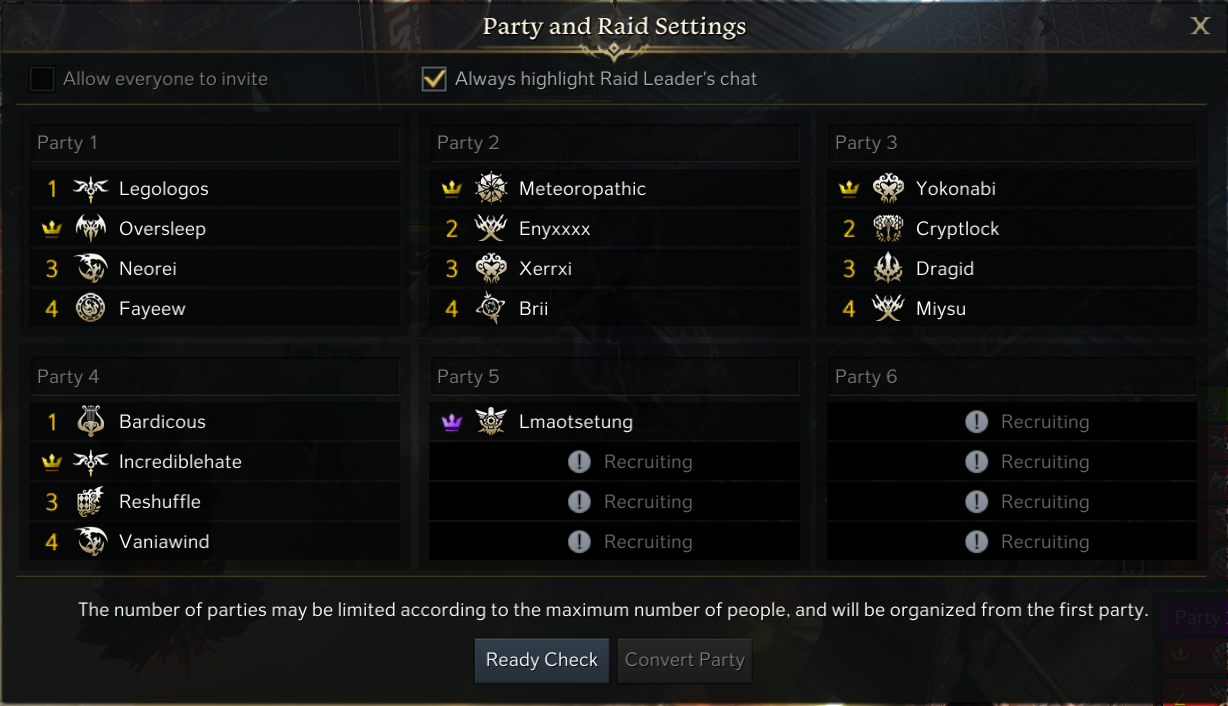Click the class icon next to Dragid

coord(888,269)
